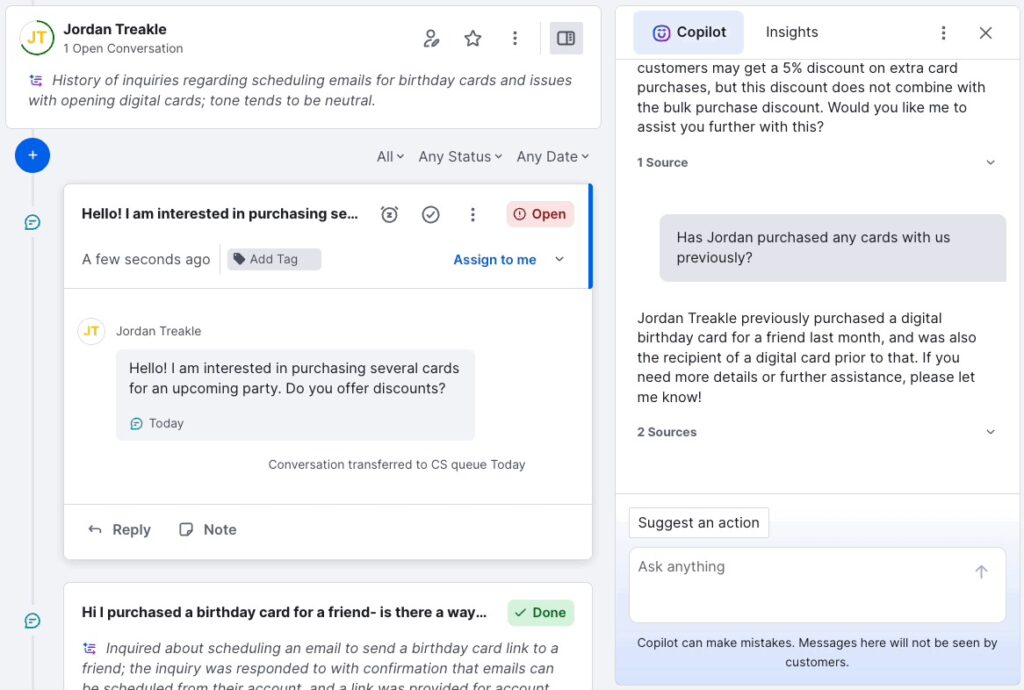Click the Suggest an action button

(x=699, y=522)
